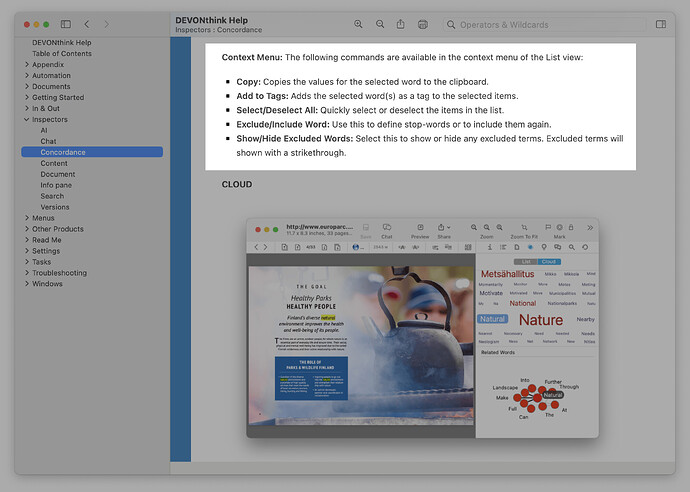Click the zoom out magnifier icon
690x492 pixels.
click(380, 24)
